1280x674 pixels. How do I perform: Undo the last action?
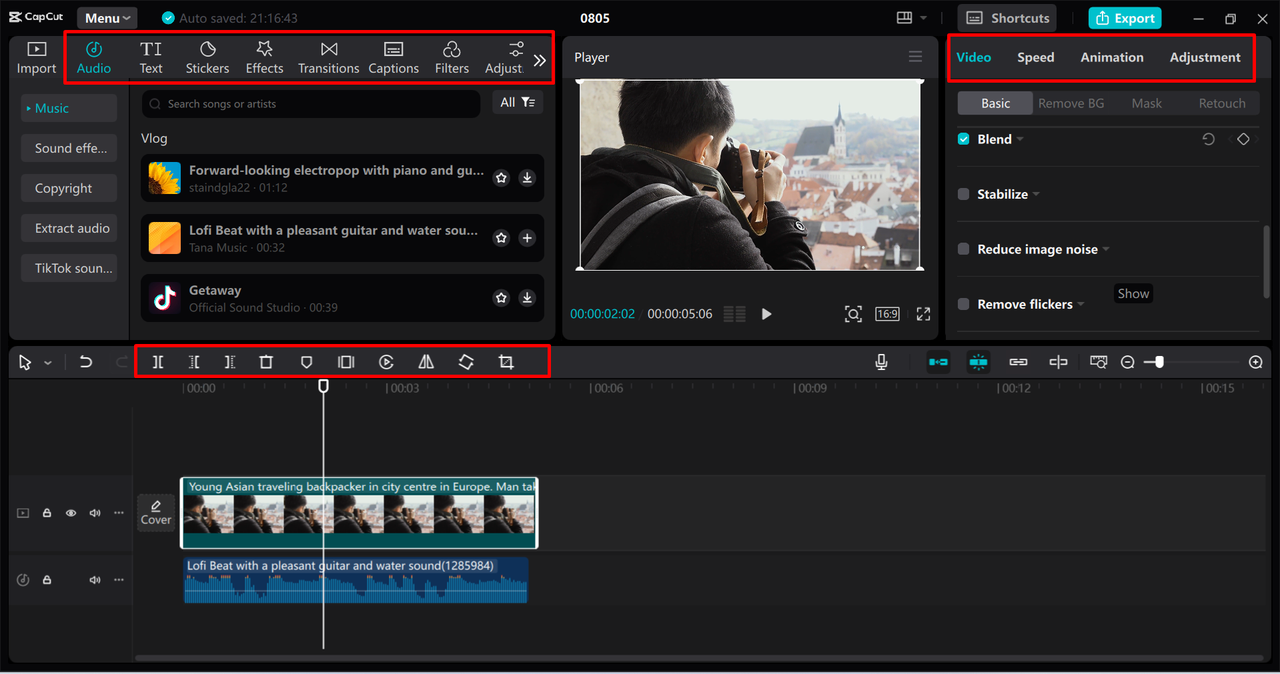(86, 362)
